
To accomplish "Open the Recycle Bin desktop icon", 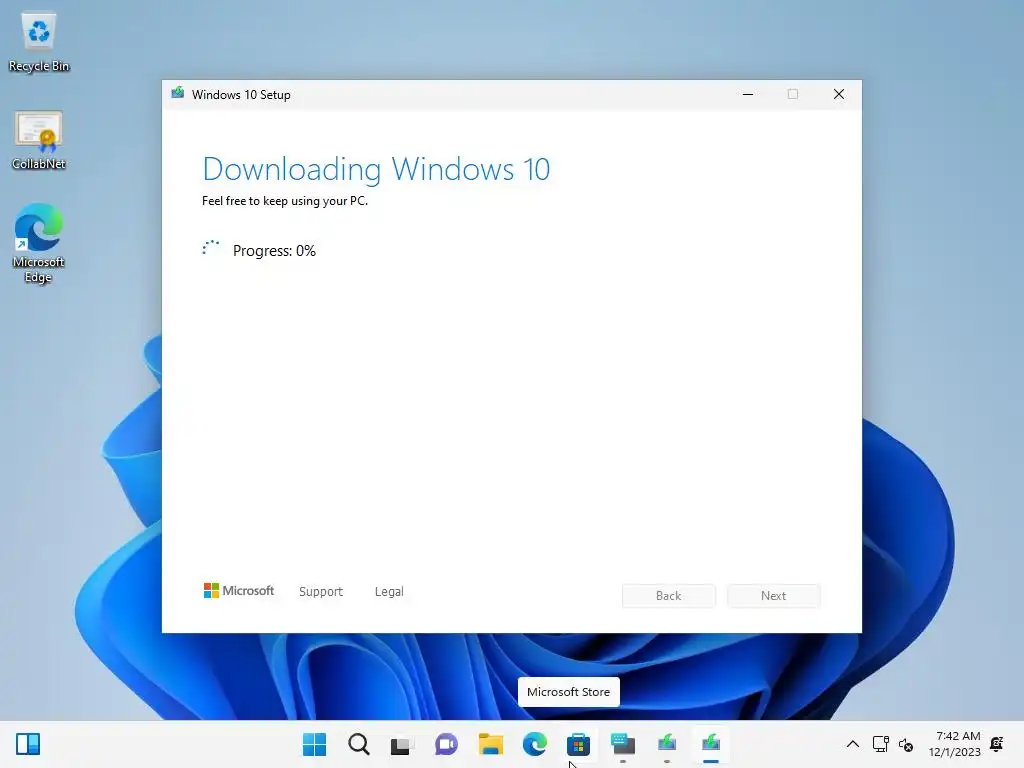I will click(x=39, y=42).
